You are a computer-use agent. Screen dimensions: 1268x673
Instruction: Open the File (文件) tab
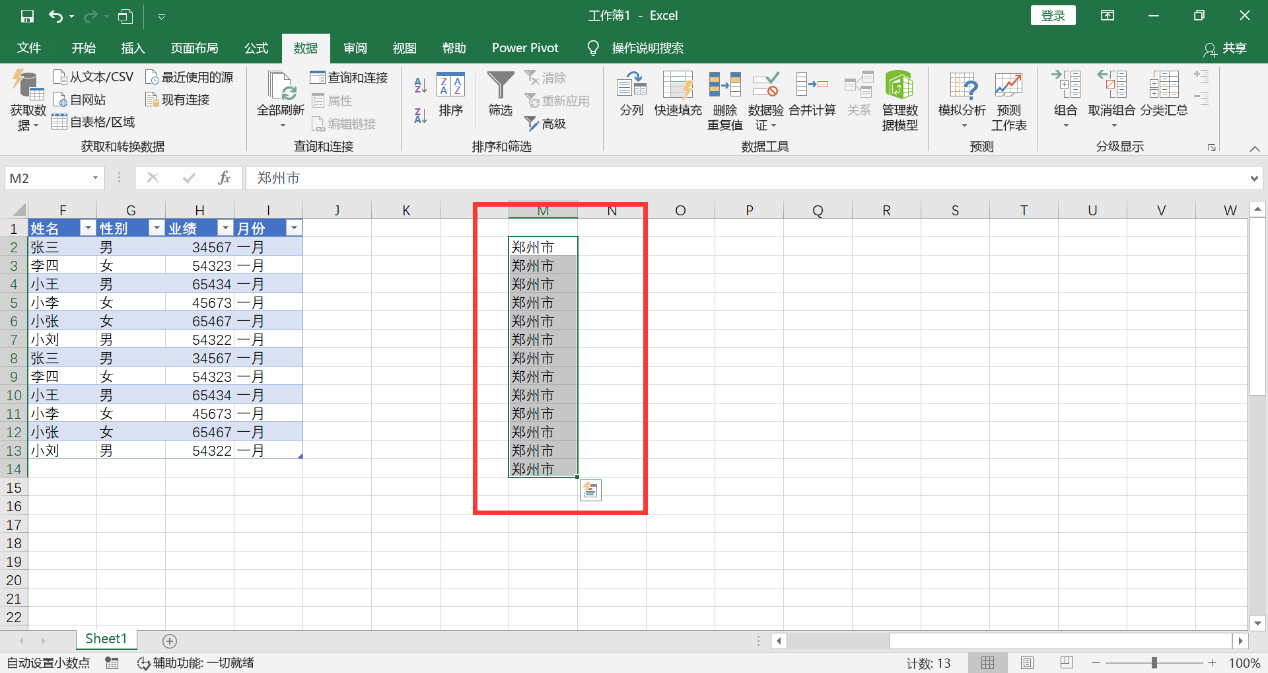tap(29, 48)
